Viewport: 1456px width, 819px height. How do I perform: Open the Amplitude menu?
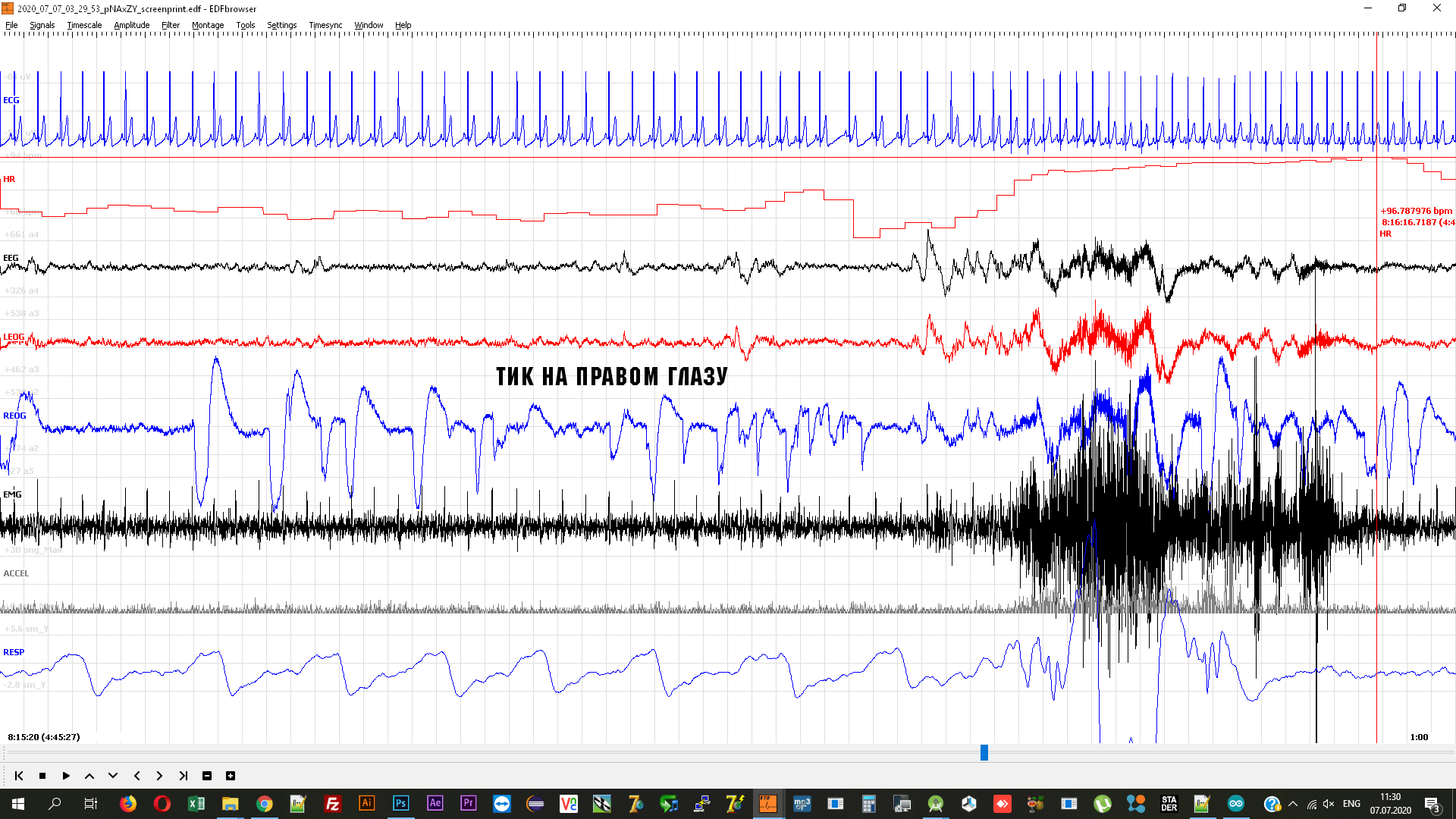(132, 25)
